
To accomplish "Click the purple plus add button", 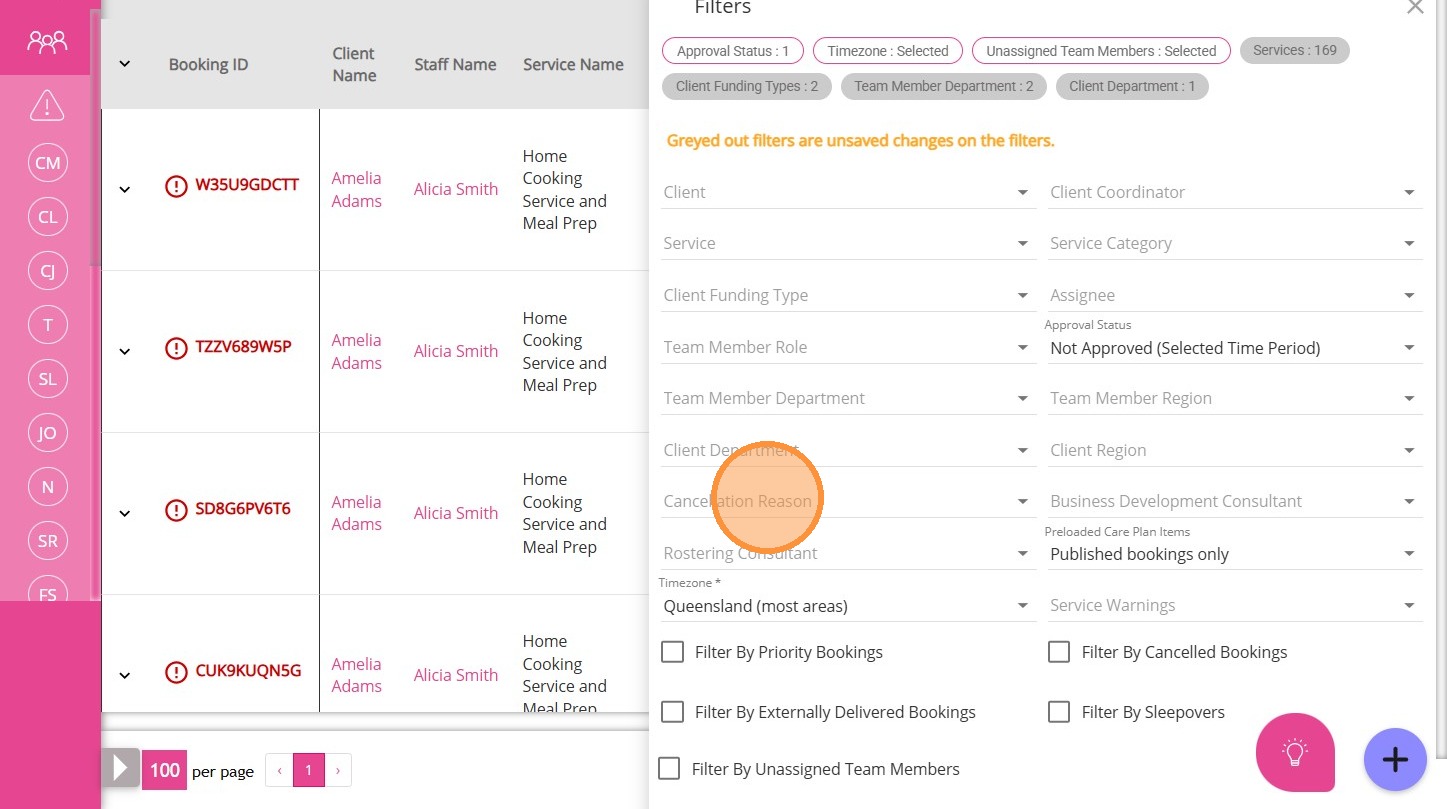I will tap(1395, 760).
